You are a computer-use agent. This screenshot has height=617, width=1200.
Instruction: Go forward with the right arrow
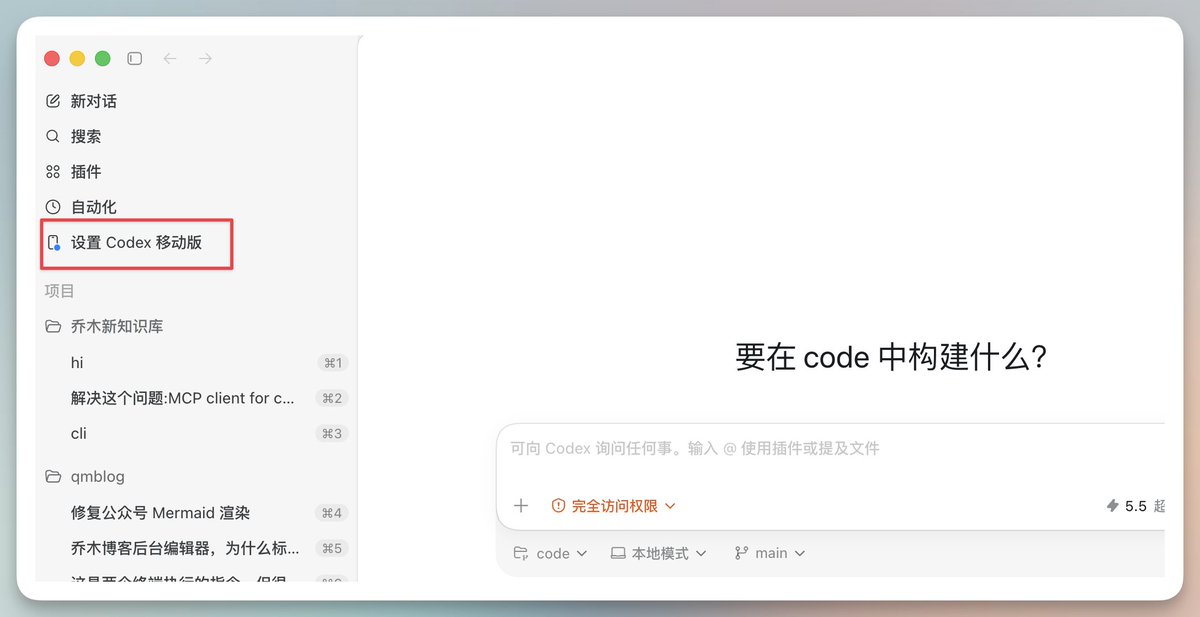pyautogui.click(x=205, y=59)
